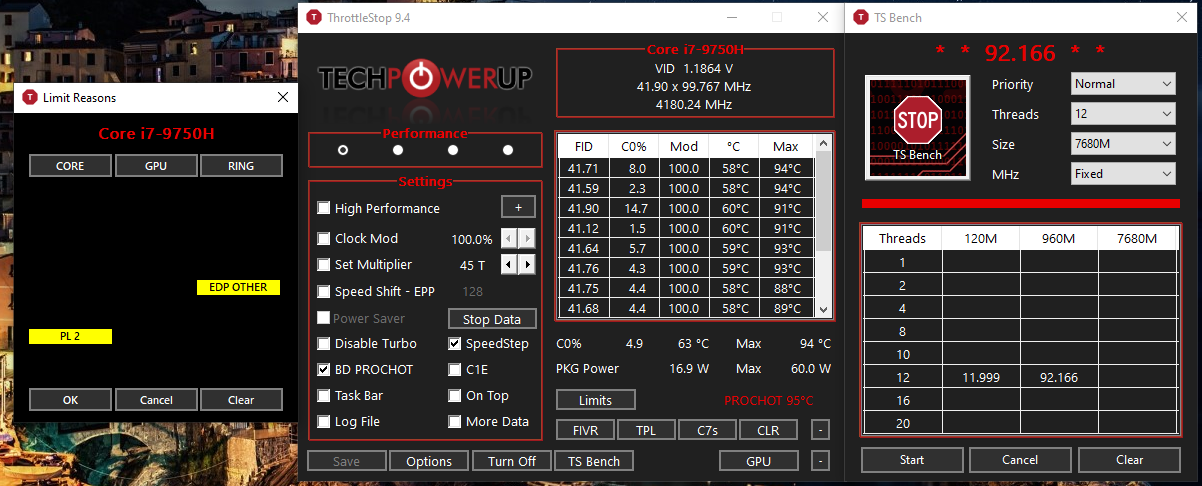Enable the Log File checkbox
The width and height of the screenshot is (1202, 486).
click(x=323, y=421)
